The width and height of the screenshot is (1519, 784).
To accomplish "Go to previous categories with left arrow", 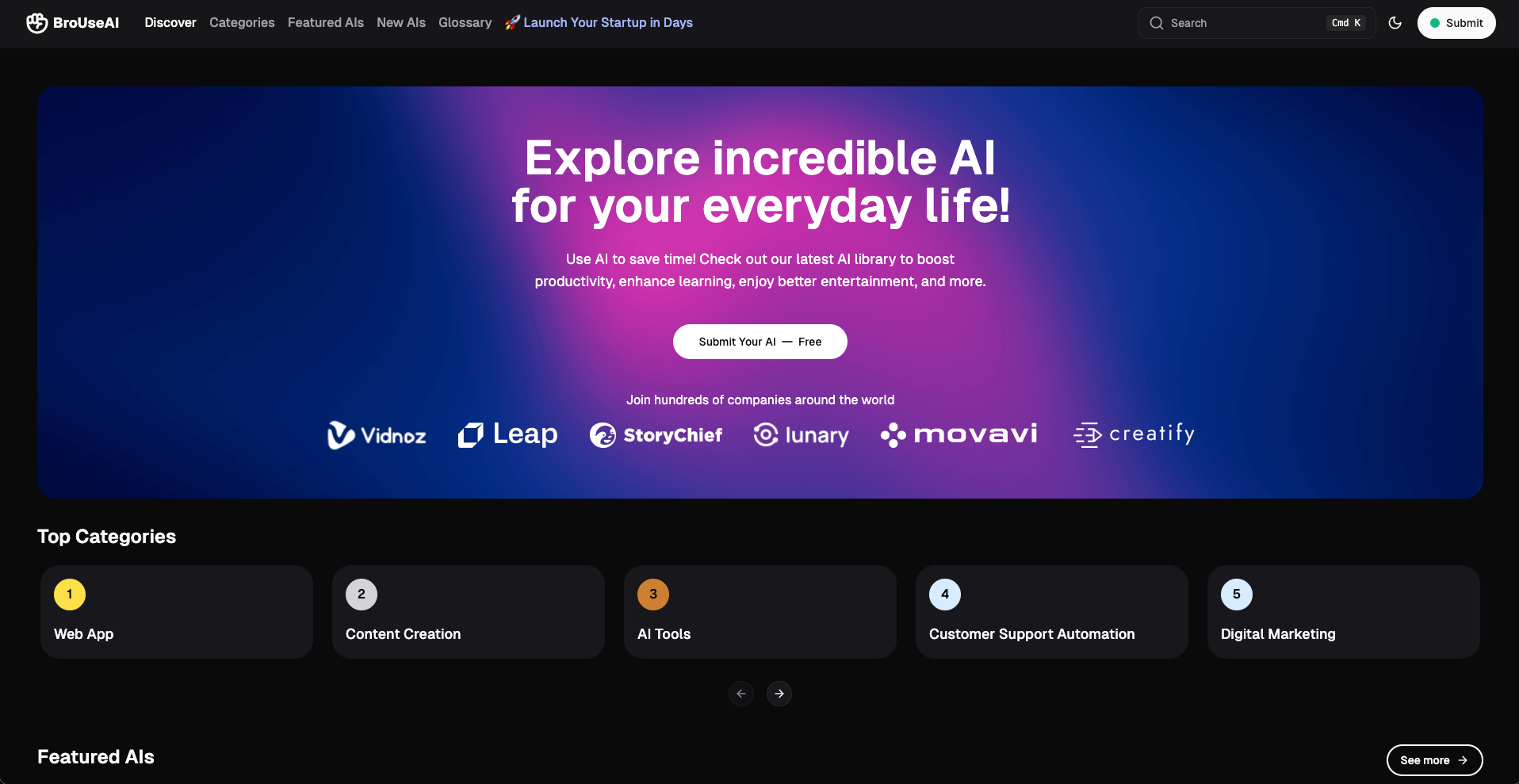I will point(741,694).
